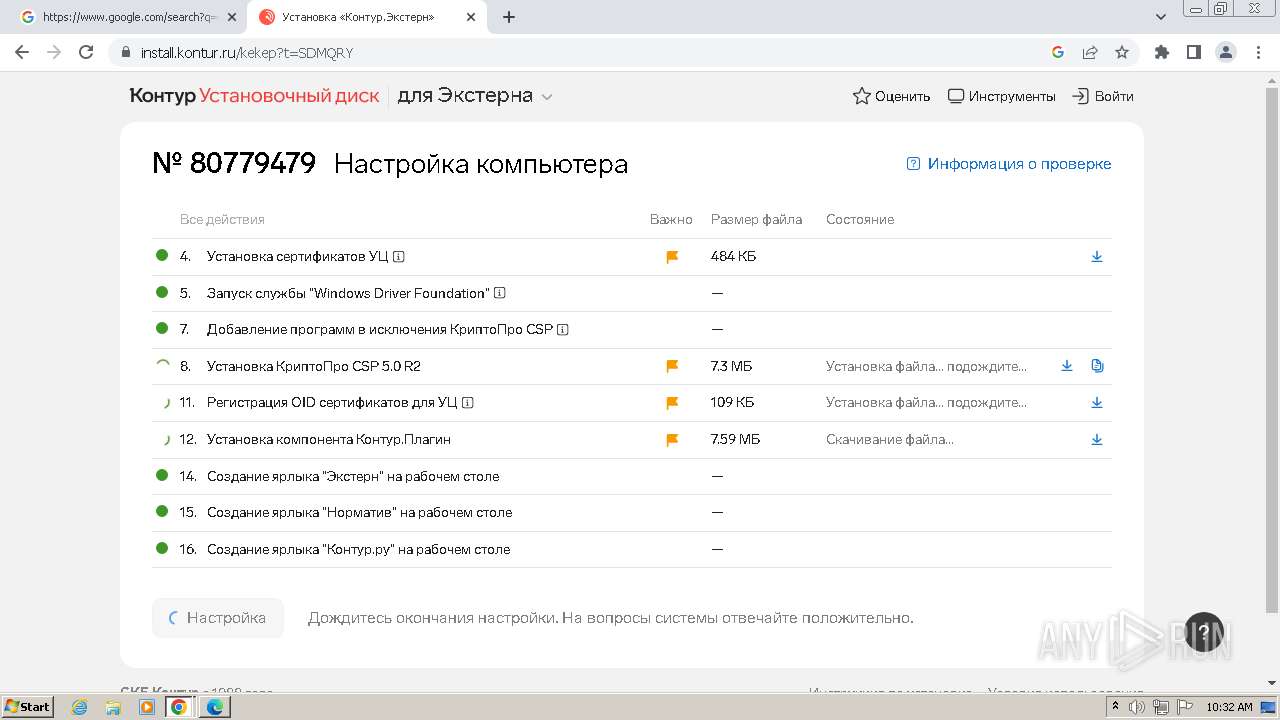This screenshot has height=720, width=1280.
Task: Open the Extensions puzzle icon
Action: click(x=1161, y=52)
